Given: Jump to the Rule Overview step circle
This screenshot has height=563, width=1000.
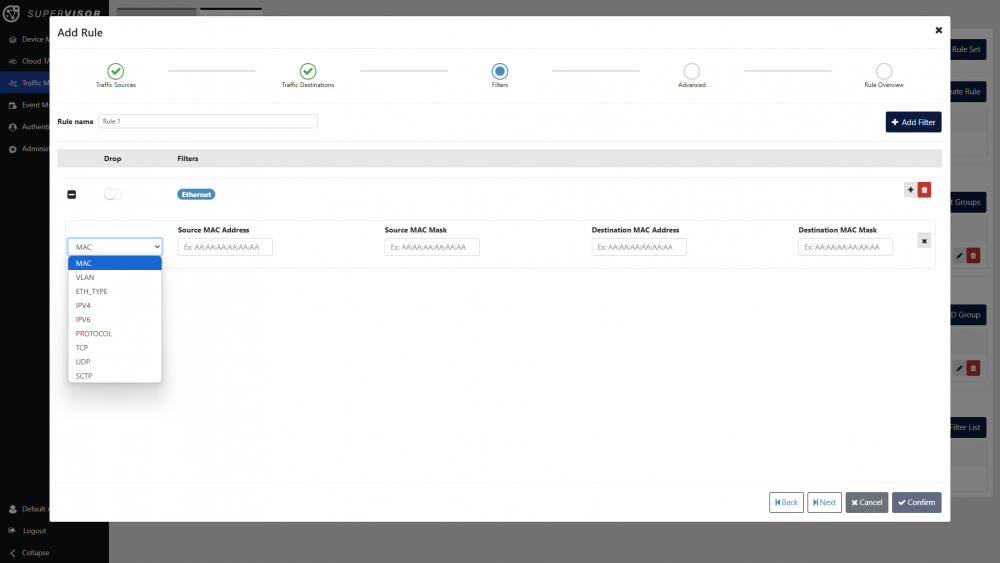Looking at the screenshot, I should pyautogui.click(x=884, y=71).
